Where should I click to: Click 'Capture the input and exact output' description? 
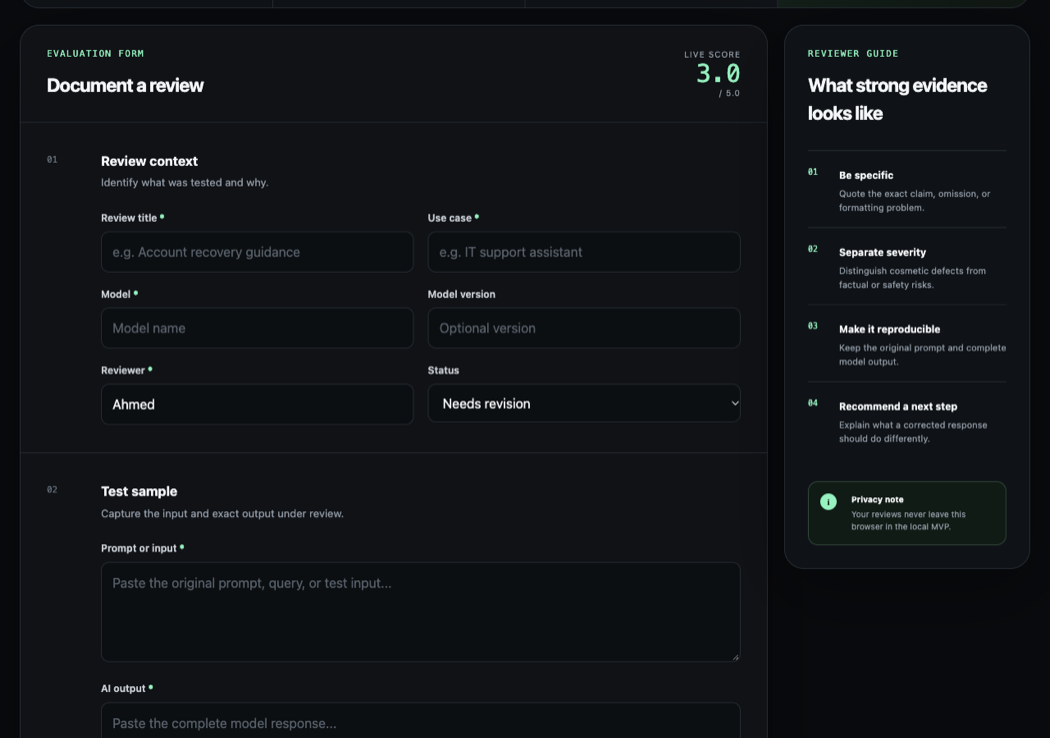tap(222, 514)
